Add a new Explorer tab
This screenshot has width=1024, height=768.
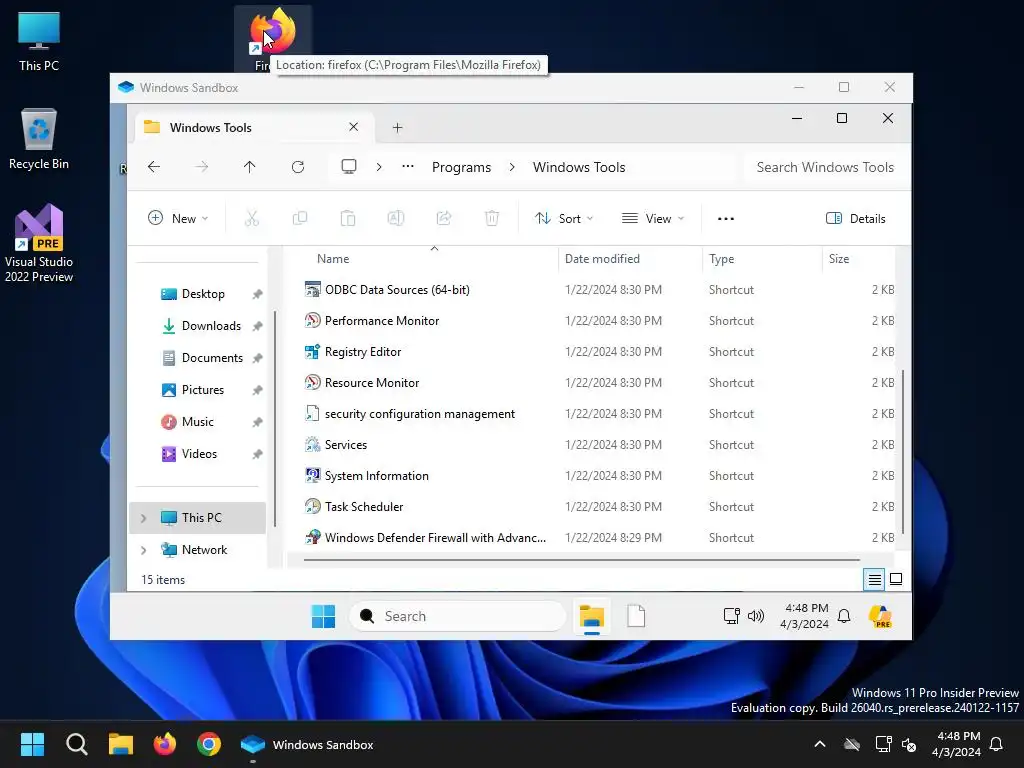[x=397, y=127]
